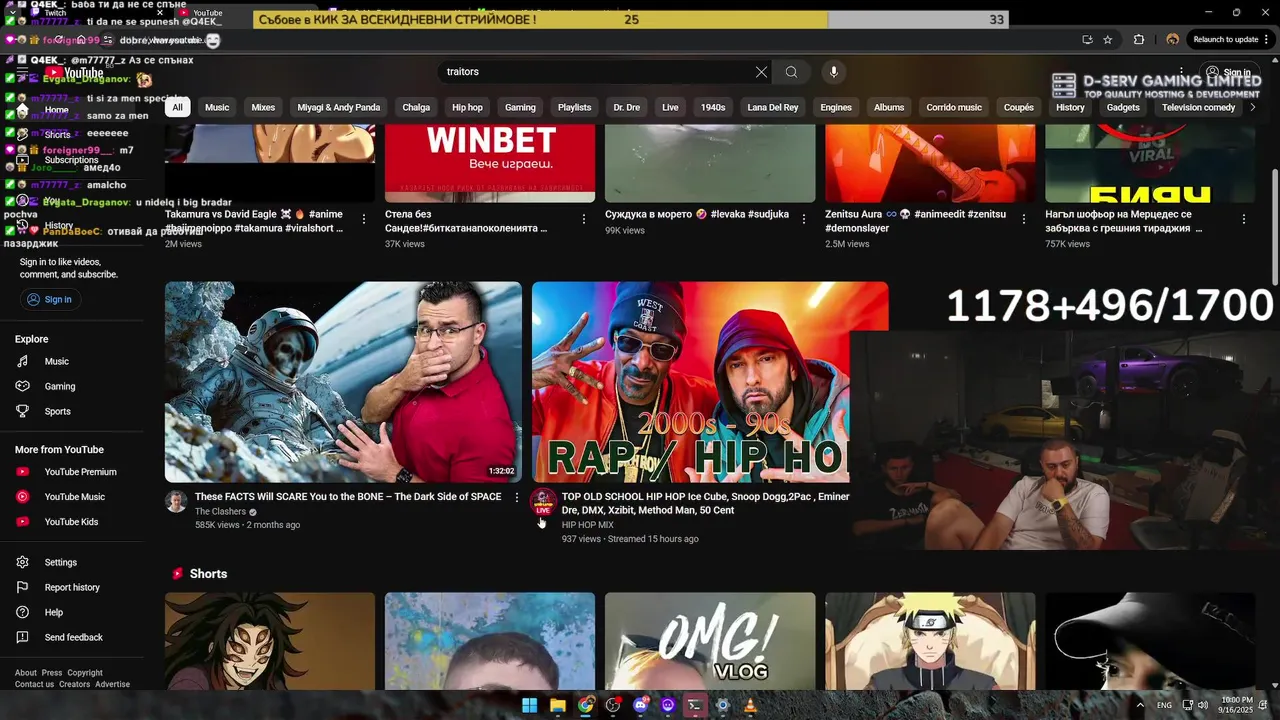Viewport: 1280px width, 720px height.
Task: Open the Creators footer link
Action: [75, 685]
